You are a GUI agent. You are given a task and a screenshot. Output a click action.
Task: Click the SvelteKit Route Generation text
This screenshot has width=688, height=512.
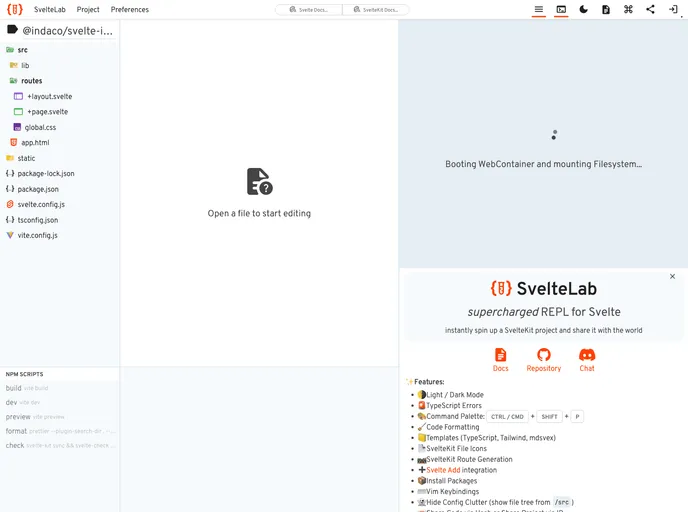coord(469,459)
